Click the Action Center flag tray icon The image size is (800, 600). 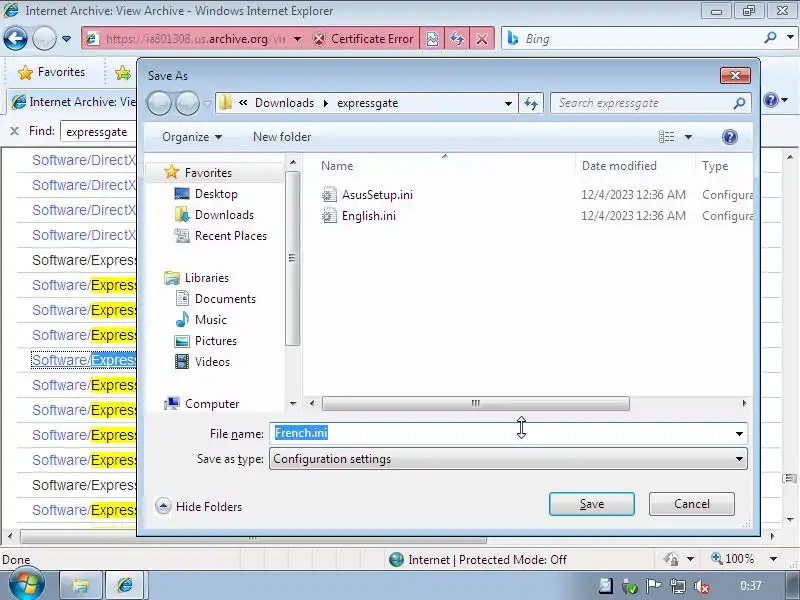pyautogui.click(x=653, y=586)
